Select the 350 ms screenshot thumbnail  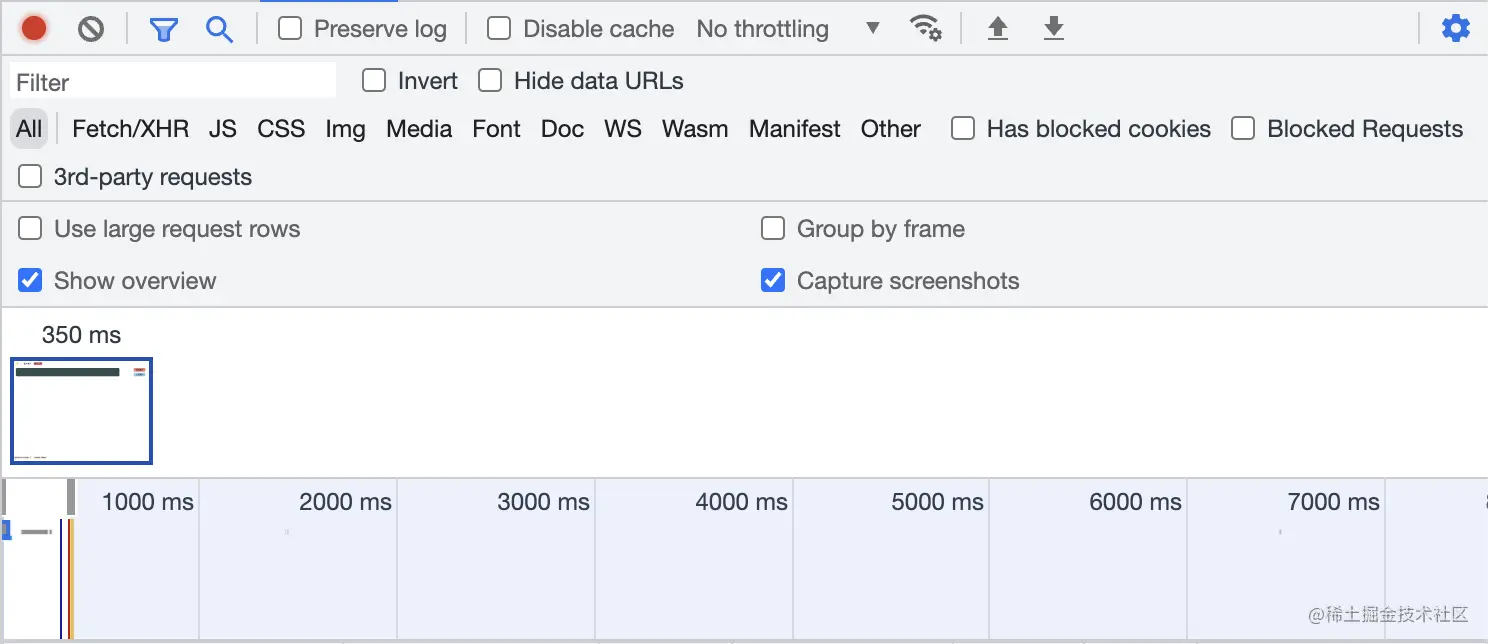(81, 410)
